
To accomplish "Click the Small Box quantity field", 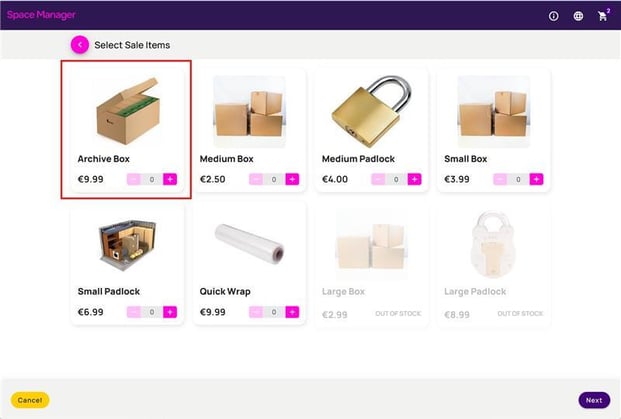I will 518,179.
